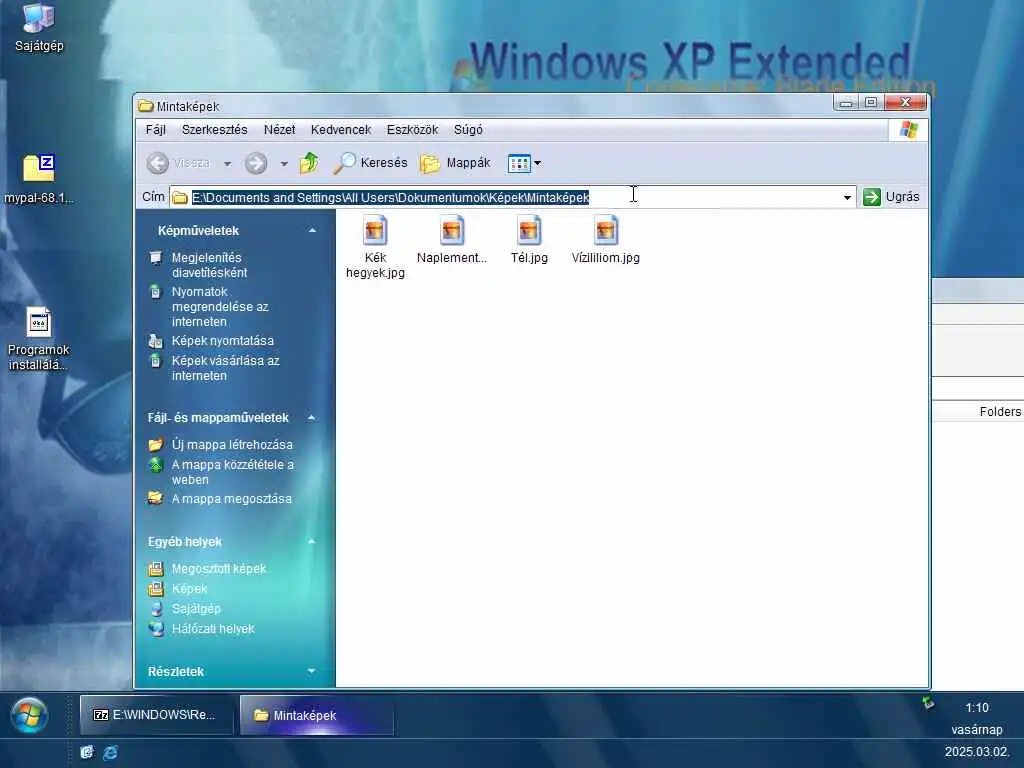Screen dimensions: 1024x768
Task: Click the Mintaképek window title bar
Action: click(x=483, y=106)
